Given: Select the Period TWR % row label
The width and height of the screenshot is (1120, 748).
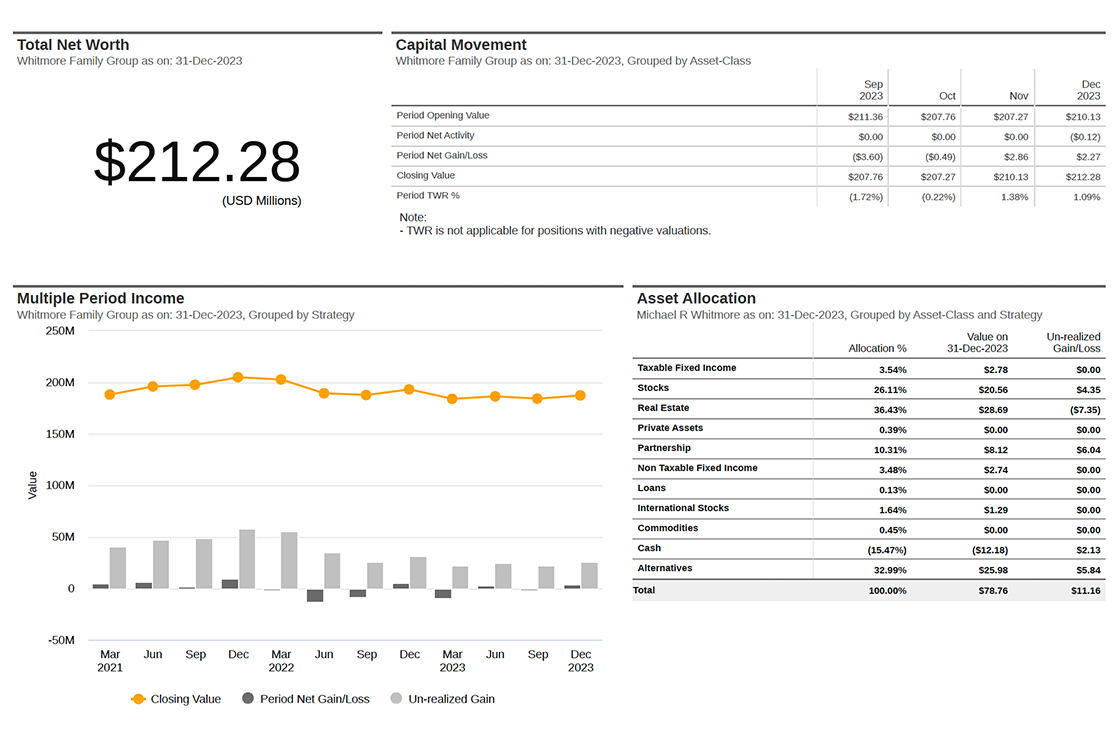Looking at the screenshot, I should 428,196.
